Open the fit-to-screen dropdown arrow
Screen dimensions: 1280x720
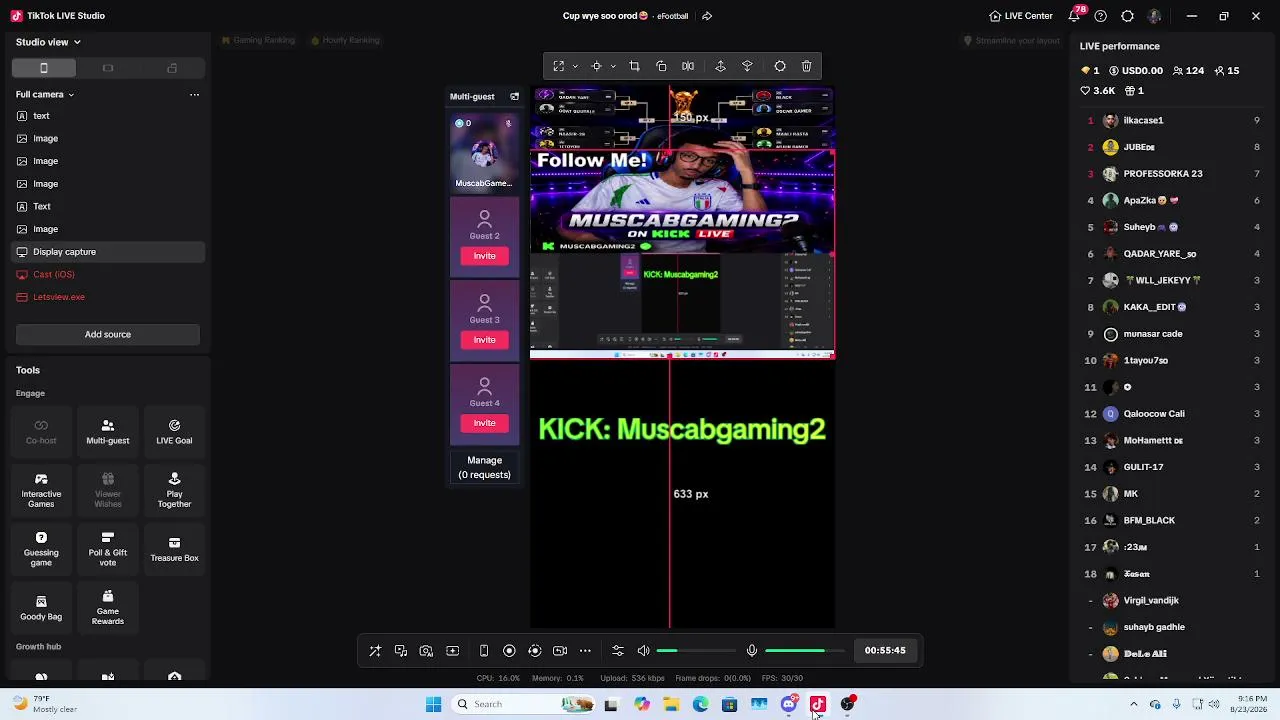575,66
